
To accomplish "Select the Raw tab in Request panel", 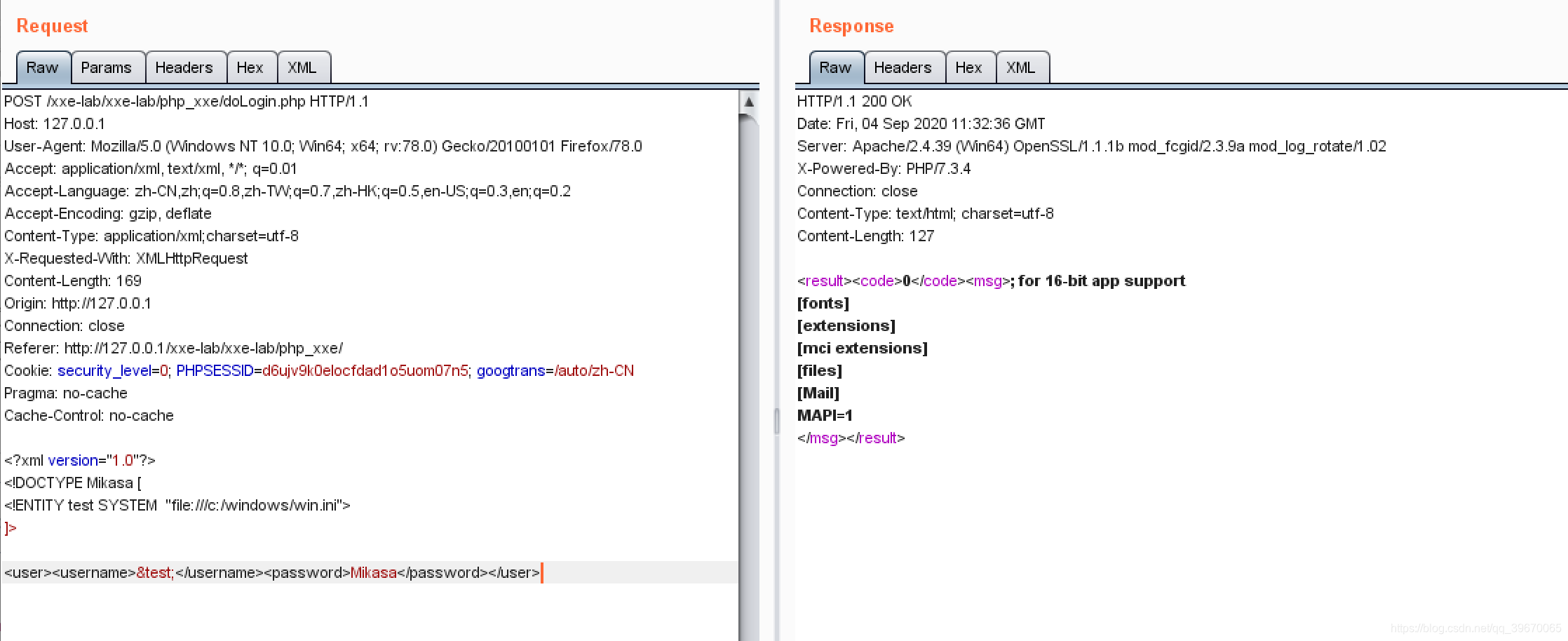I will 43,67.
